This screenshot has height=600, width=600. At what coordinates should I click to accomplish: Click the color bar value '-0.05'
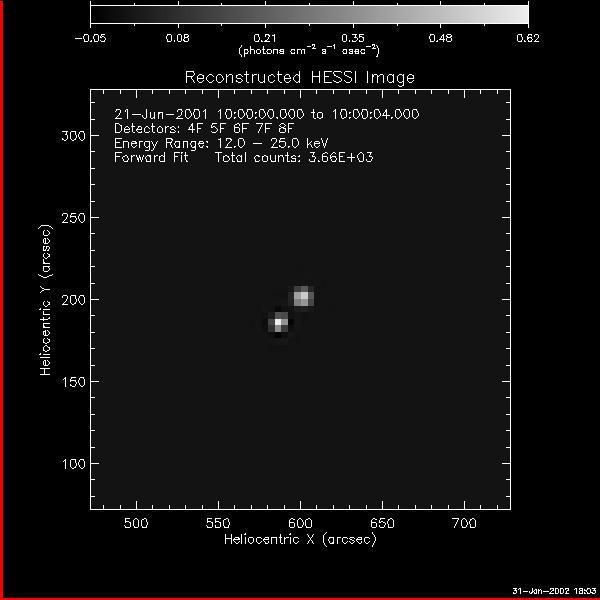pos(90,38)
